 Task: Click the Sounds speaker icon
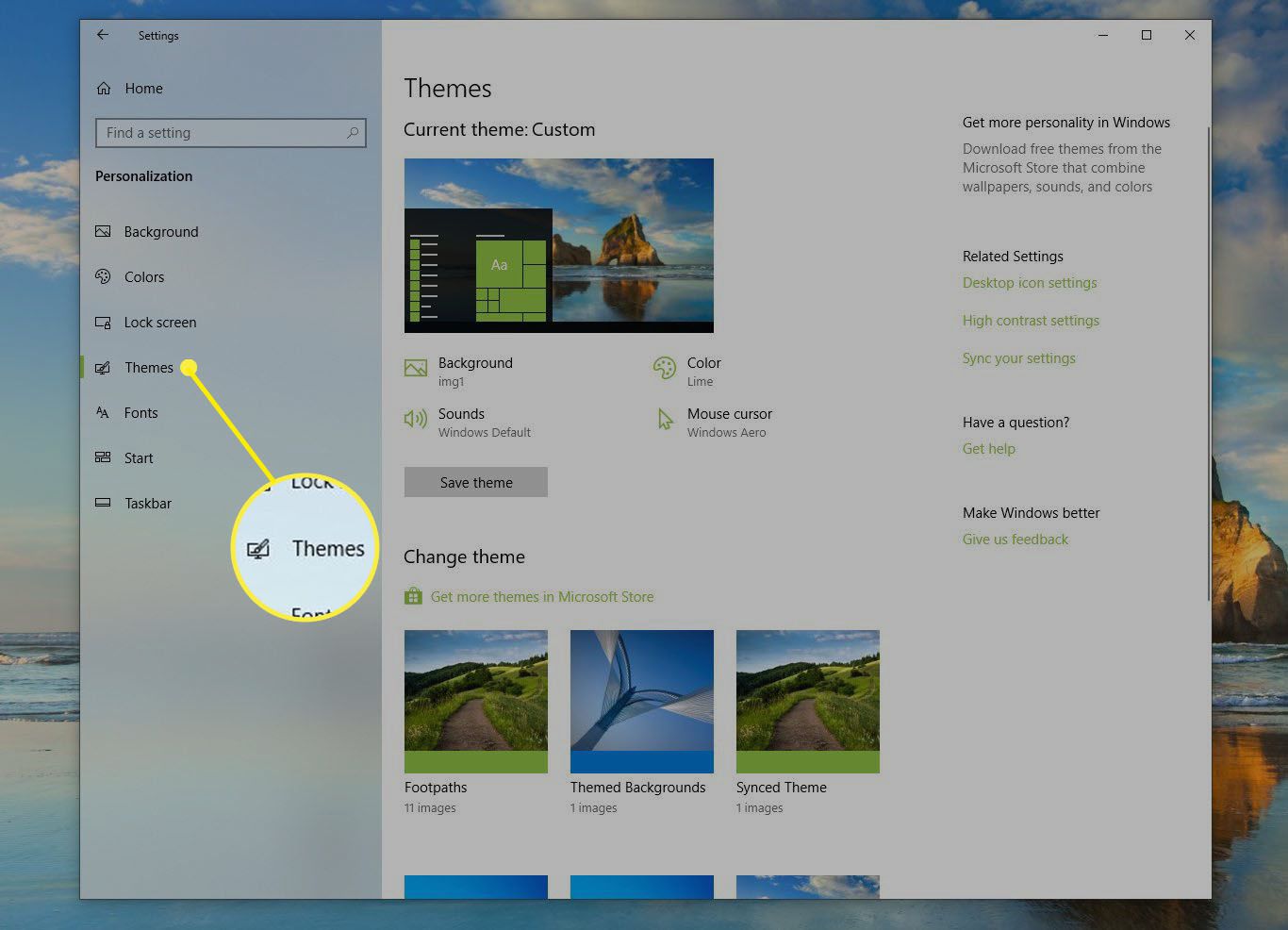416,419
